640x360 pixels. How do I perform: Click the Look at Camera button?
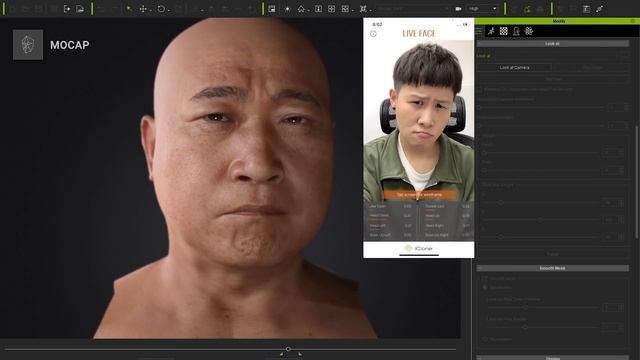coord(514,68)
